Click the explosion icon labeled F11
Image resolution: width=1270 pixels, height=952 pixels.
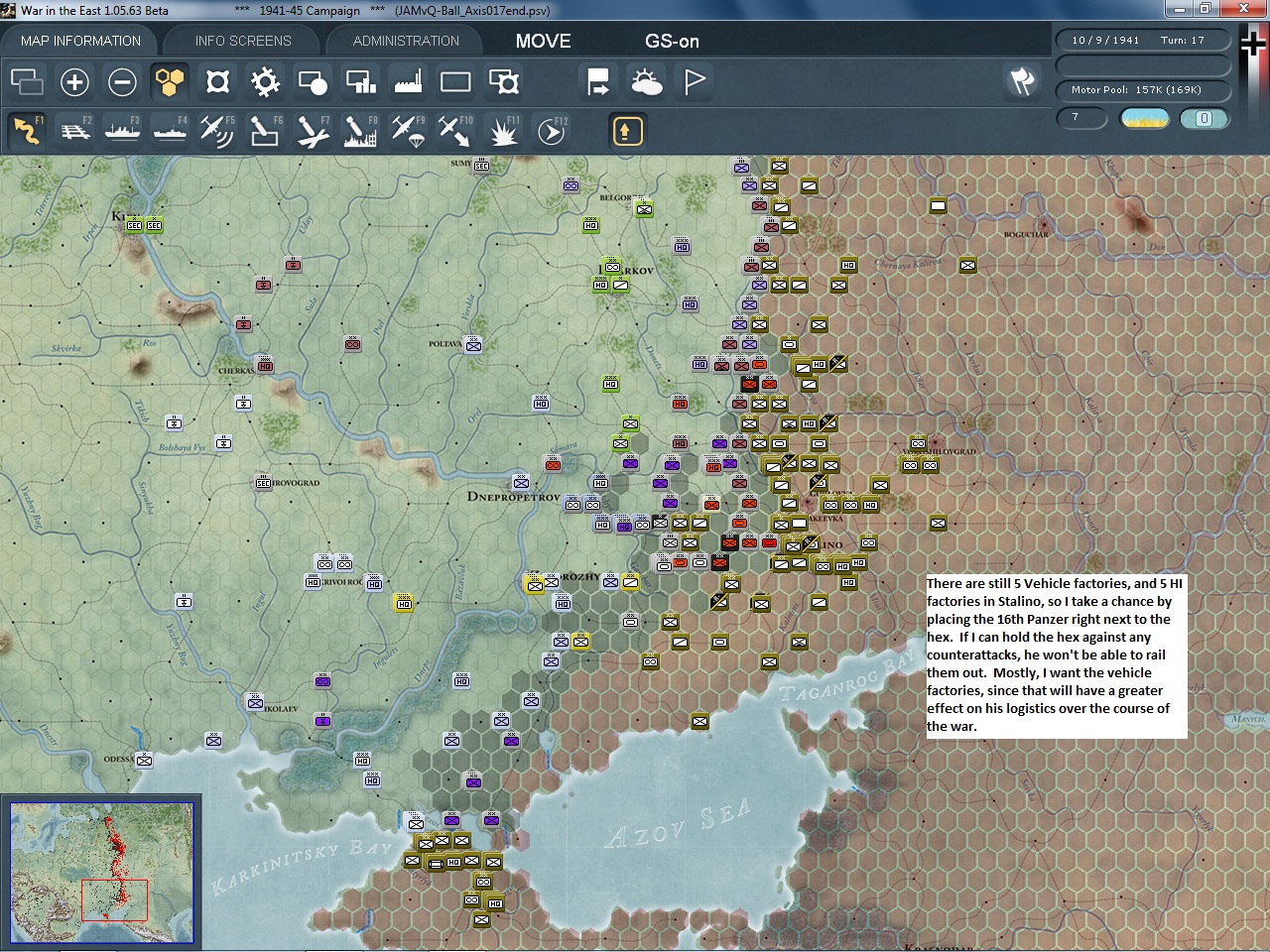pos(503,130)
